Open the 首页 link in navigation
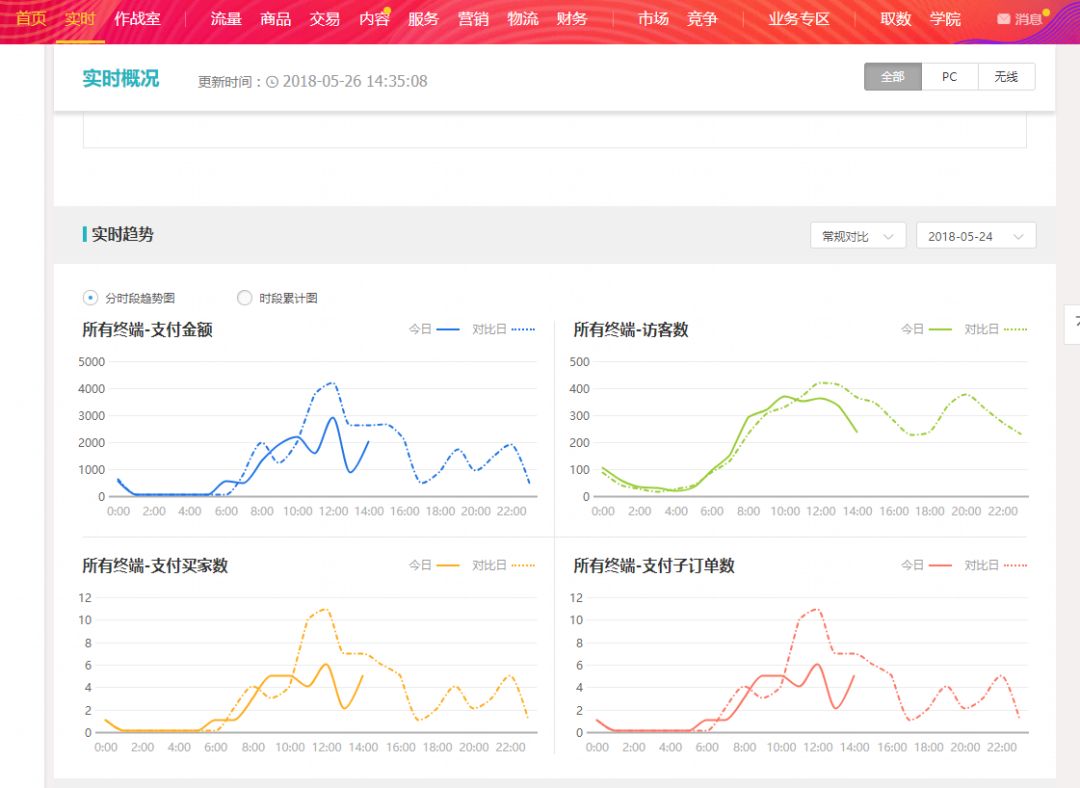 click(31, 19)
